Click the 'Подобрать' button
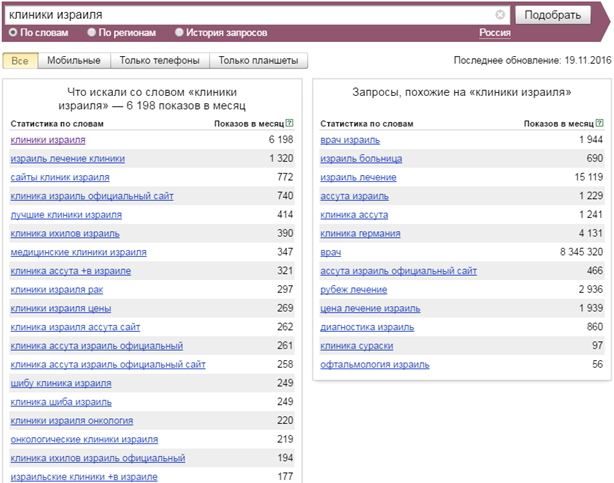Image resolution: width=614 pixels, height=483 pixels. [x=553, y=15]
